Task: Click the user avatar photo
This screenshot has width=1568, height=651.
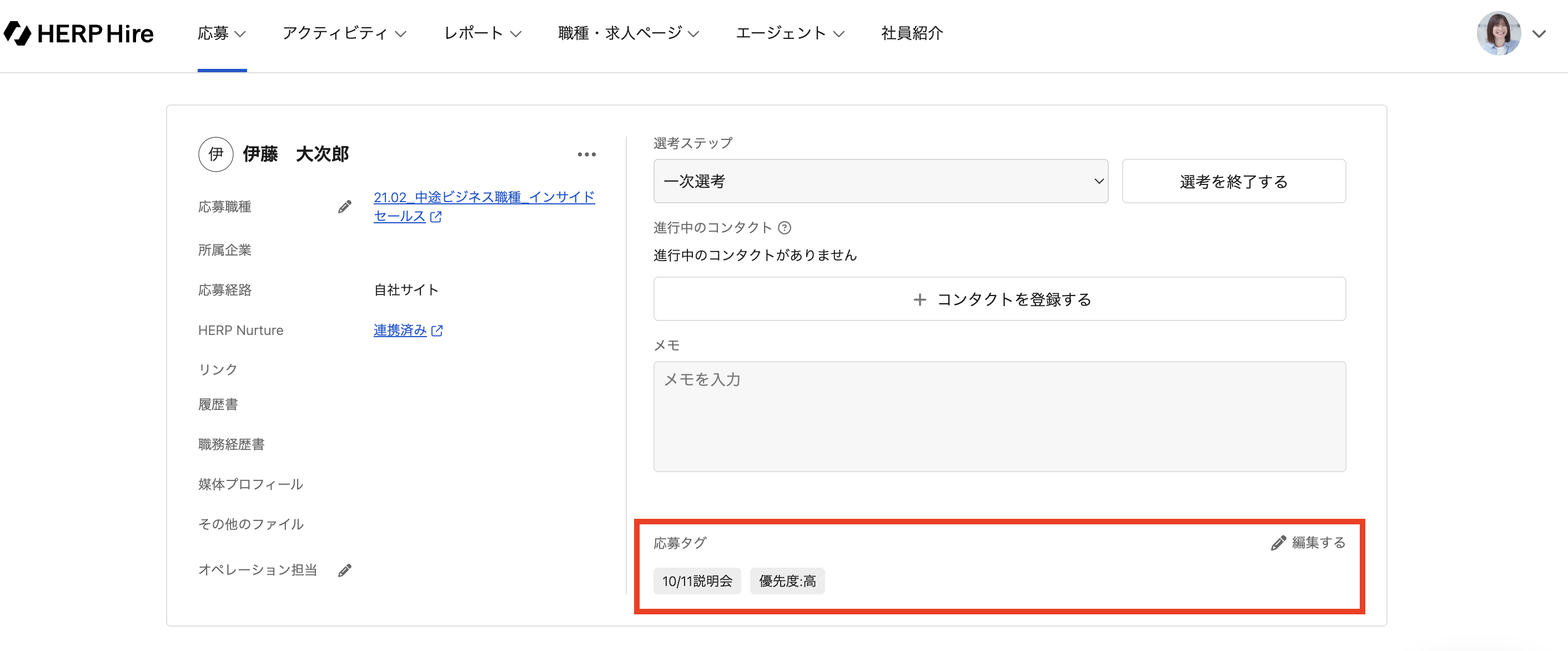Action: (x=1498, y=33)
